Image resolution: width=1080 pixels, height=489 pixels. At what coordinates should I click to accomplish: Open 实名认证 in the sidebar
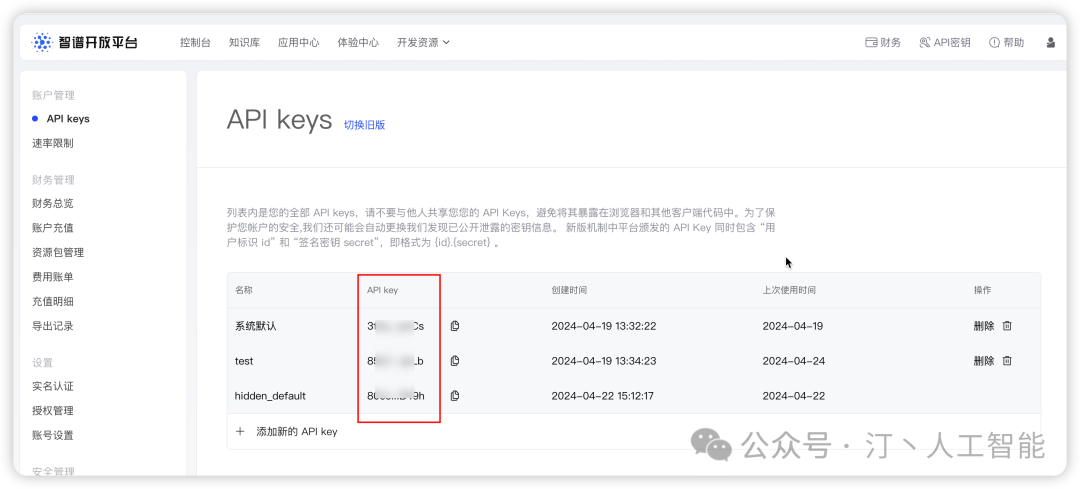[52, 386]
